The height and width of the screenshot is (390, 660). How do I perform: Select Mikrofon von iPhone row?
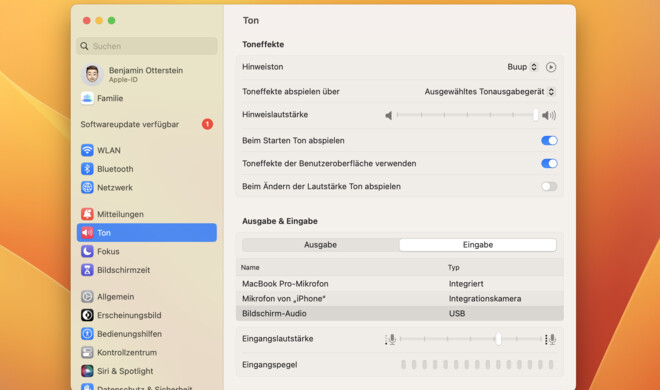[x=399, y=299]
